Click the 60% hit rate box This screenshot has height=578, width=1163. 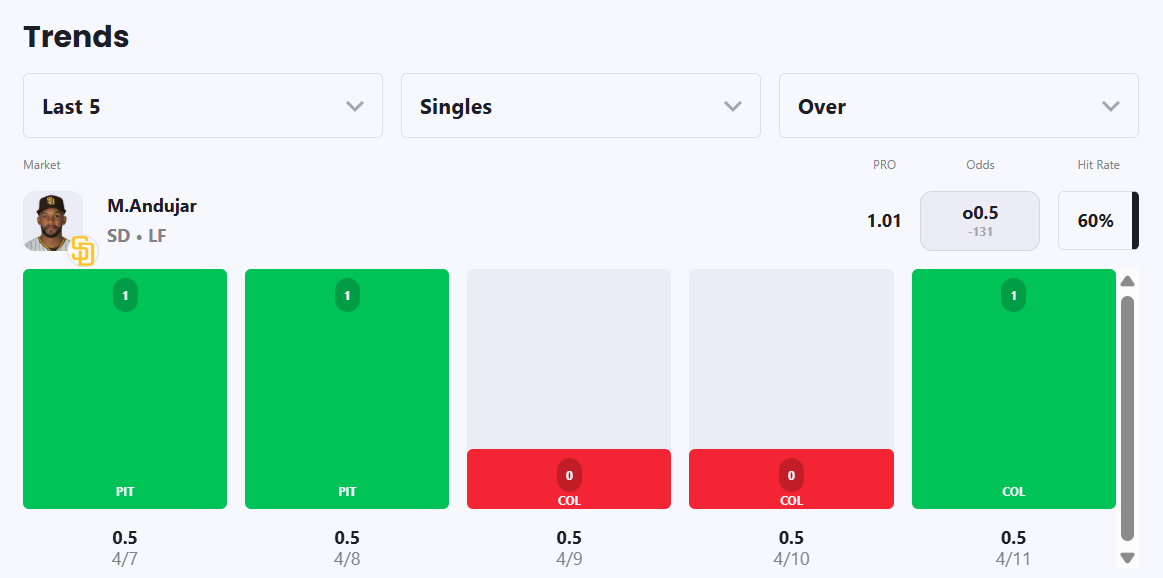(1096, 220)
